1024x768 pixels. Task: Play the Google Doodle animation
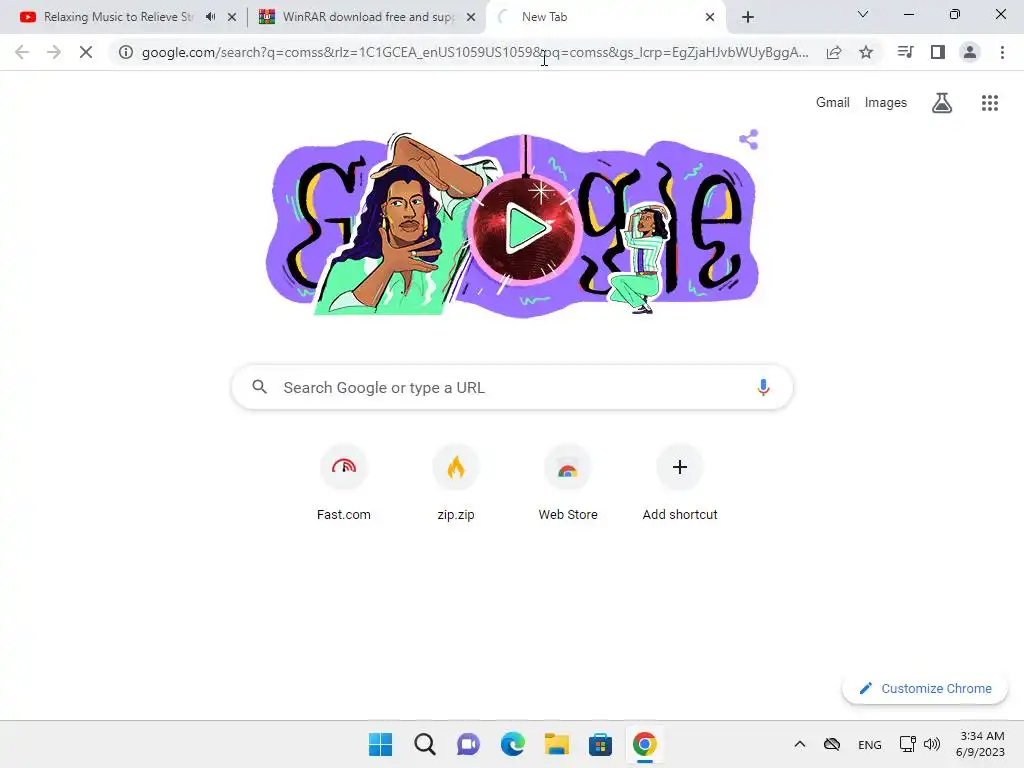coord(526,228)
